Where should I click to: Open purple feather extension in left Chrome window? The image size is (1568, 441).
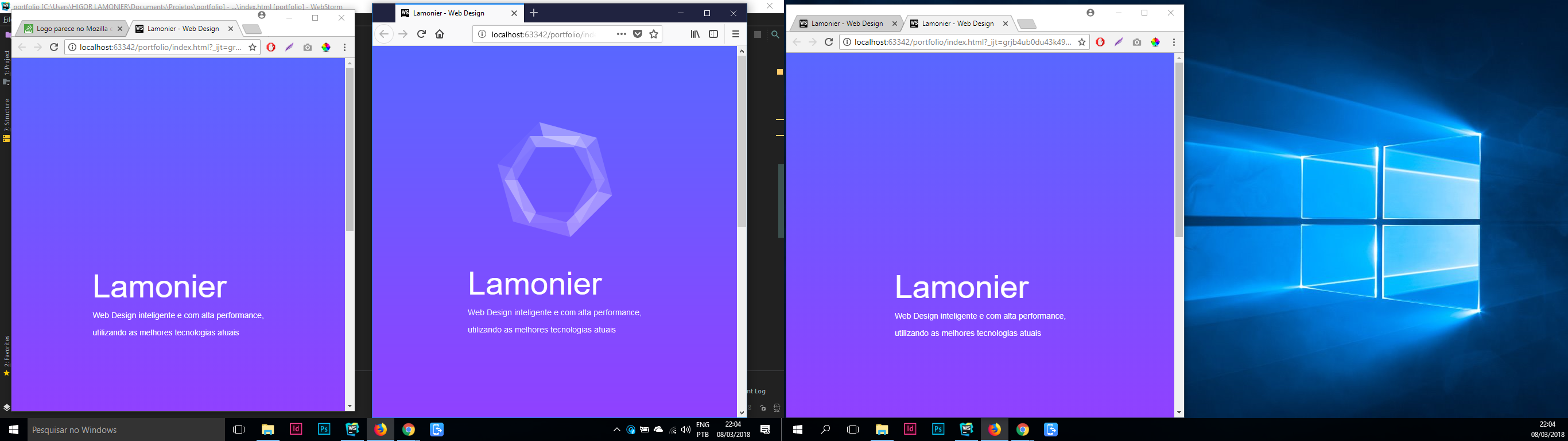[x=289, y=47]
